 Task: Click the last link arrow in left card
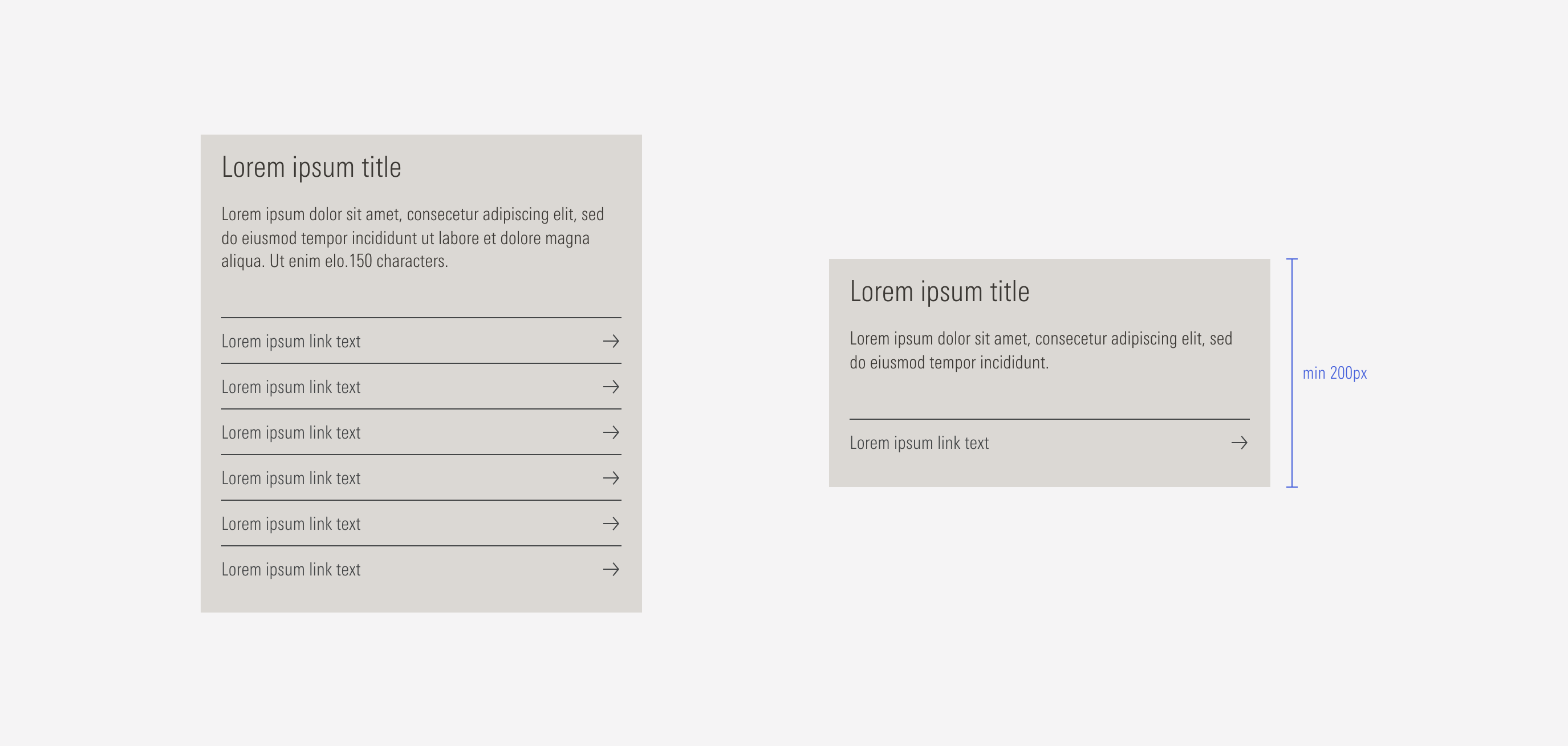pyautogui.click(x=611, y=569)
